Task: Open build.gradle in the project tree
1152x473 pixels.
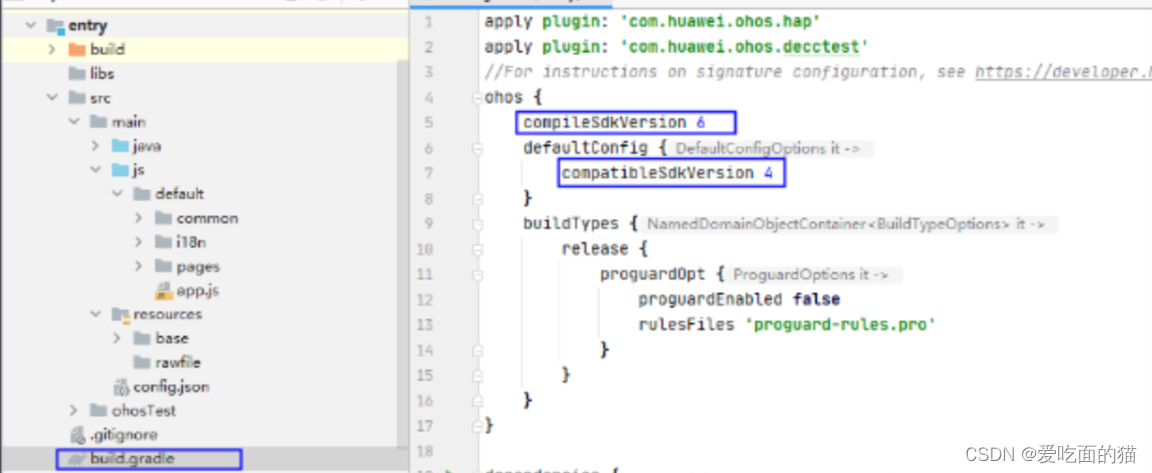Action: pos(133,459)
